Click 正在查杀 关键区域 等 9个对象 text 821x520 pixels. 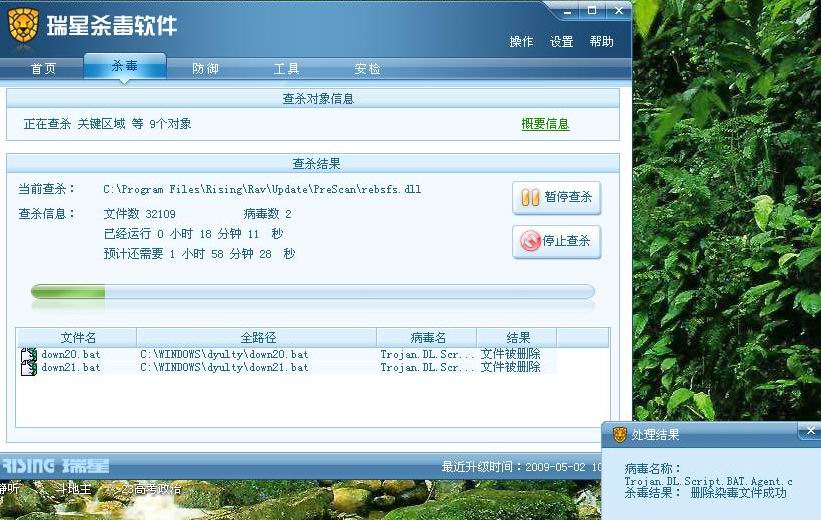pyautogui.click(x=107, y=124)
